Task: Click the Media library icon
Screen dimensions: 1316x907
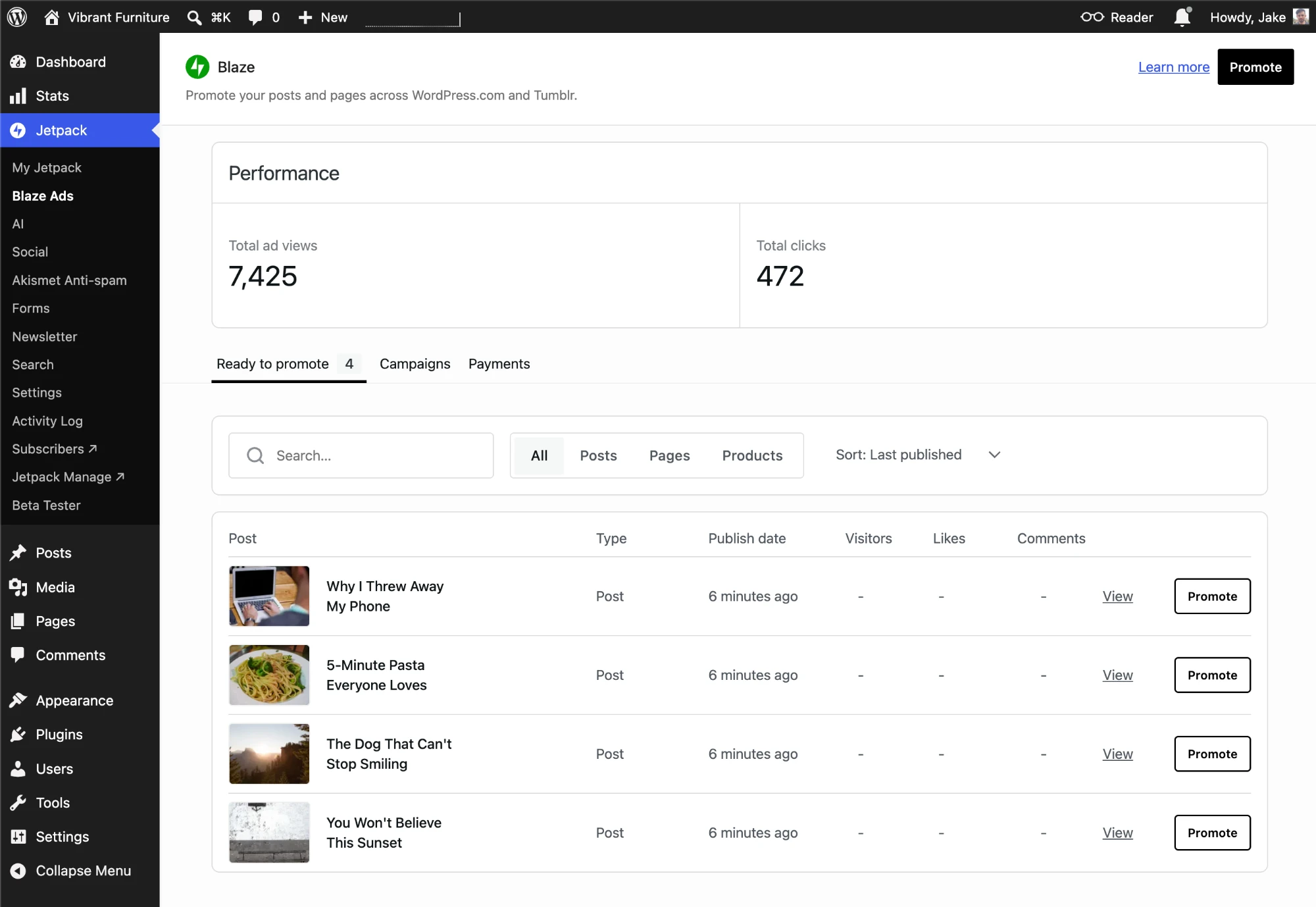Action: (x=18, y=587)
